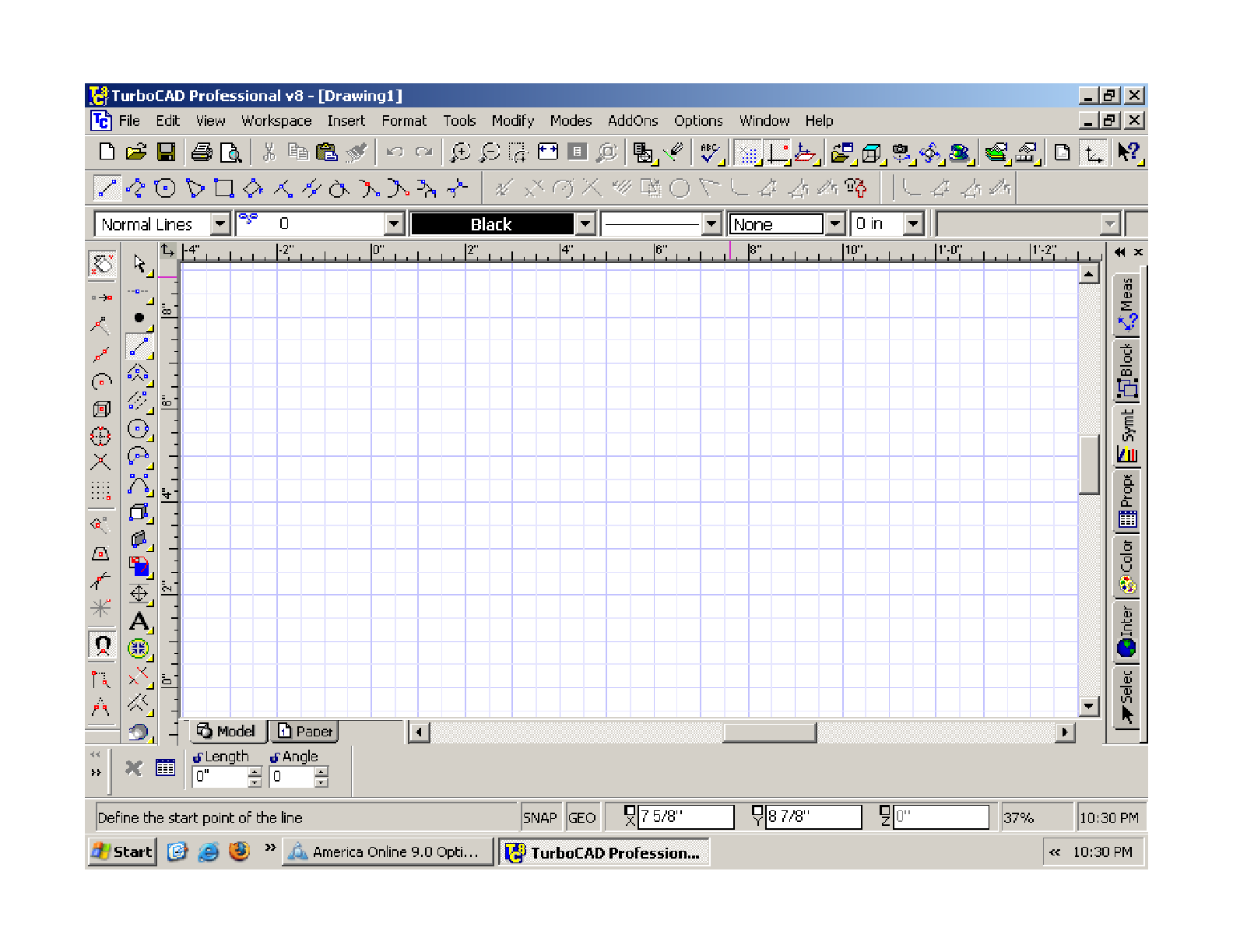Open the None brush pattern dropdown

pos(835,224)
